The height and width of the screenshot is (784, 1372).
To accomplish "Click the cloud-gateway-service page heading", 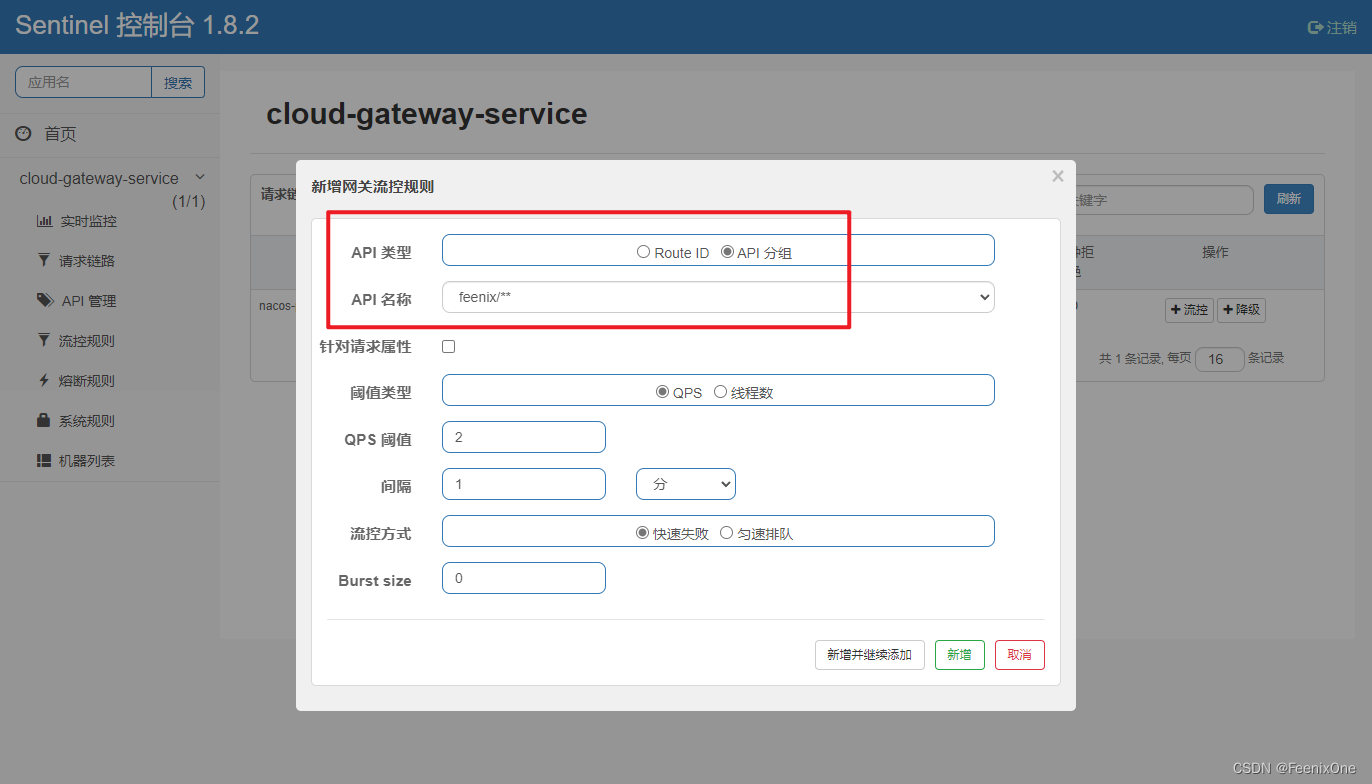I will (427, 114).
